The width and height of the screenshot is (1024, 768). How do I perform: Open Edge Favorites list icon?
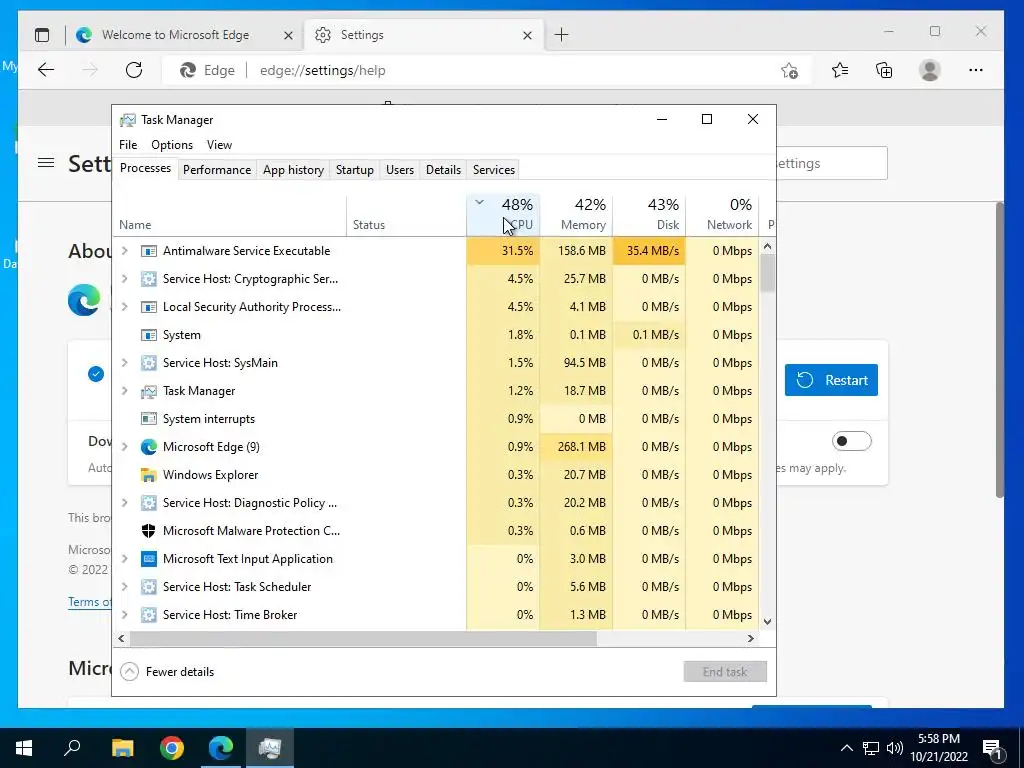840,70
